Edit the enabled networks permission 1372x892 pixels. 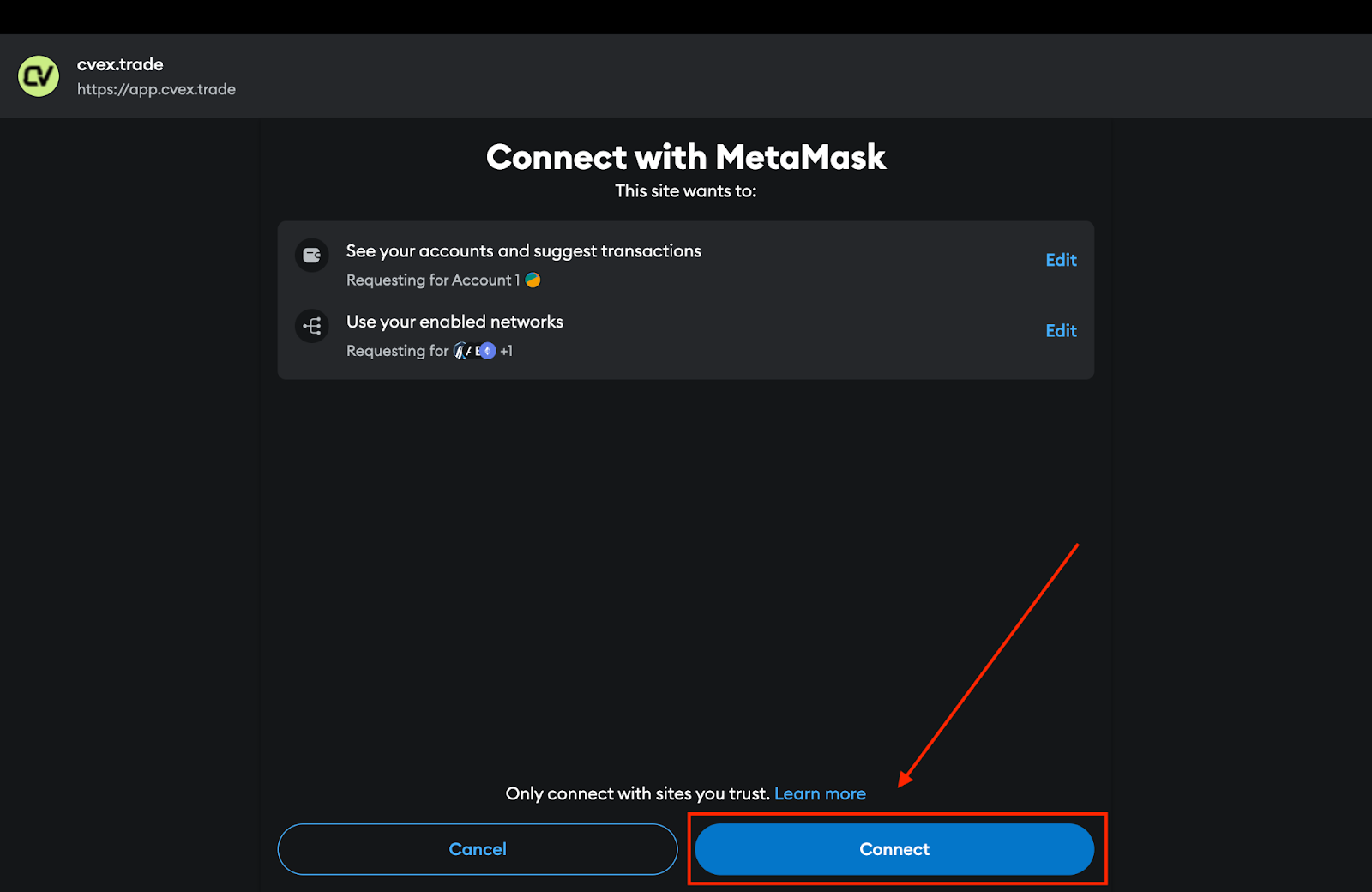pyautogui.click(x=1061, y=331)
